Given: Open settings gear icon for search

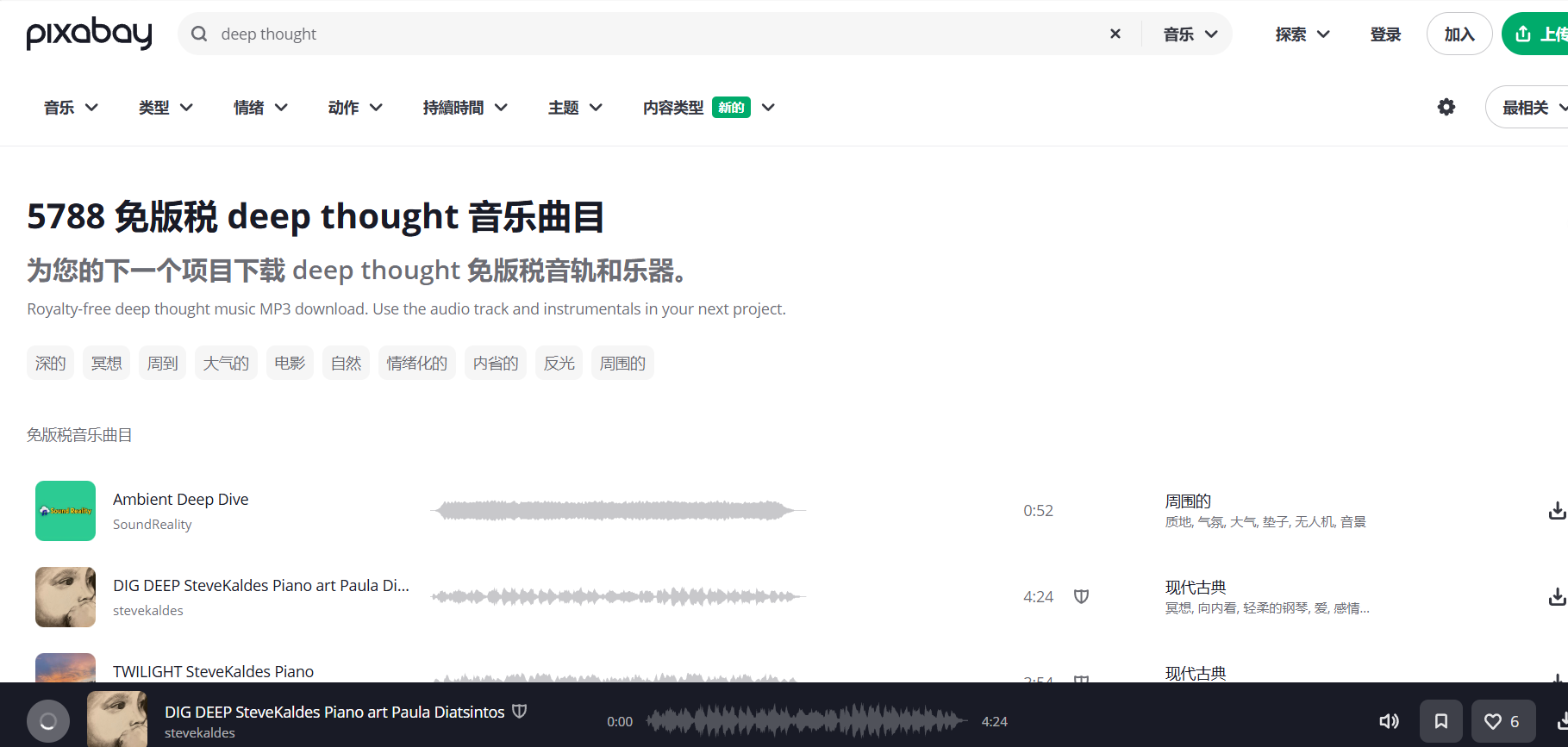Looking at the screenshot, I should pyautogui.click(x=1446, y=107).
